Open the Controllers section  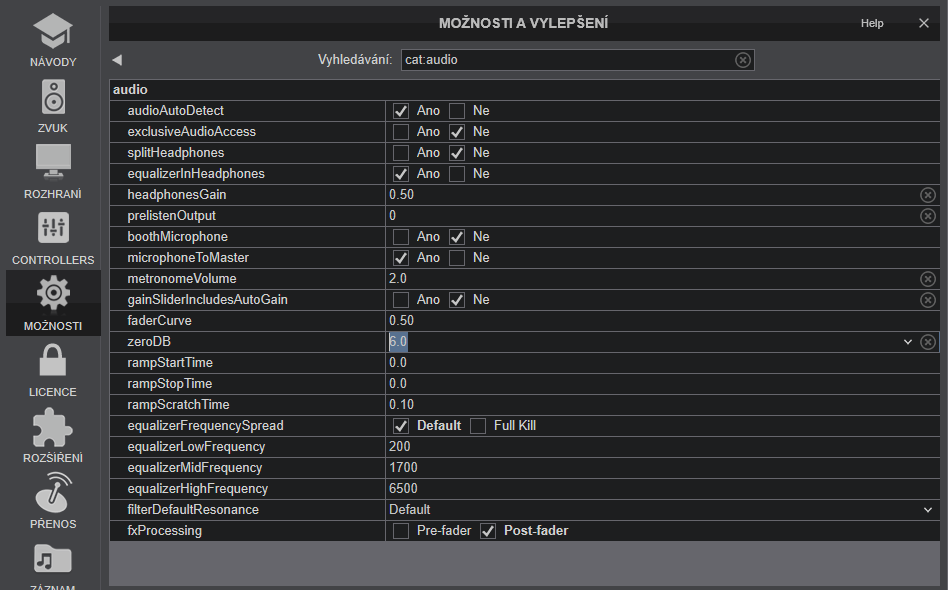pos(53,238)
